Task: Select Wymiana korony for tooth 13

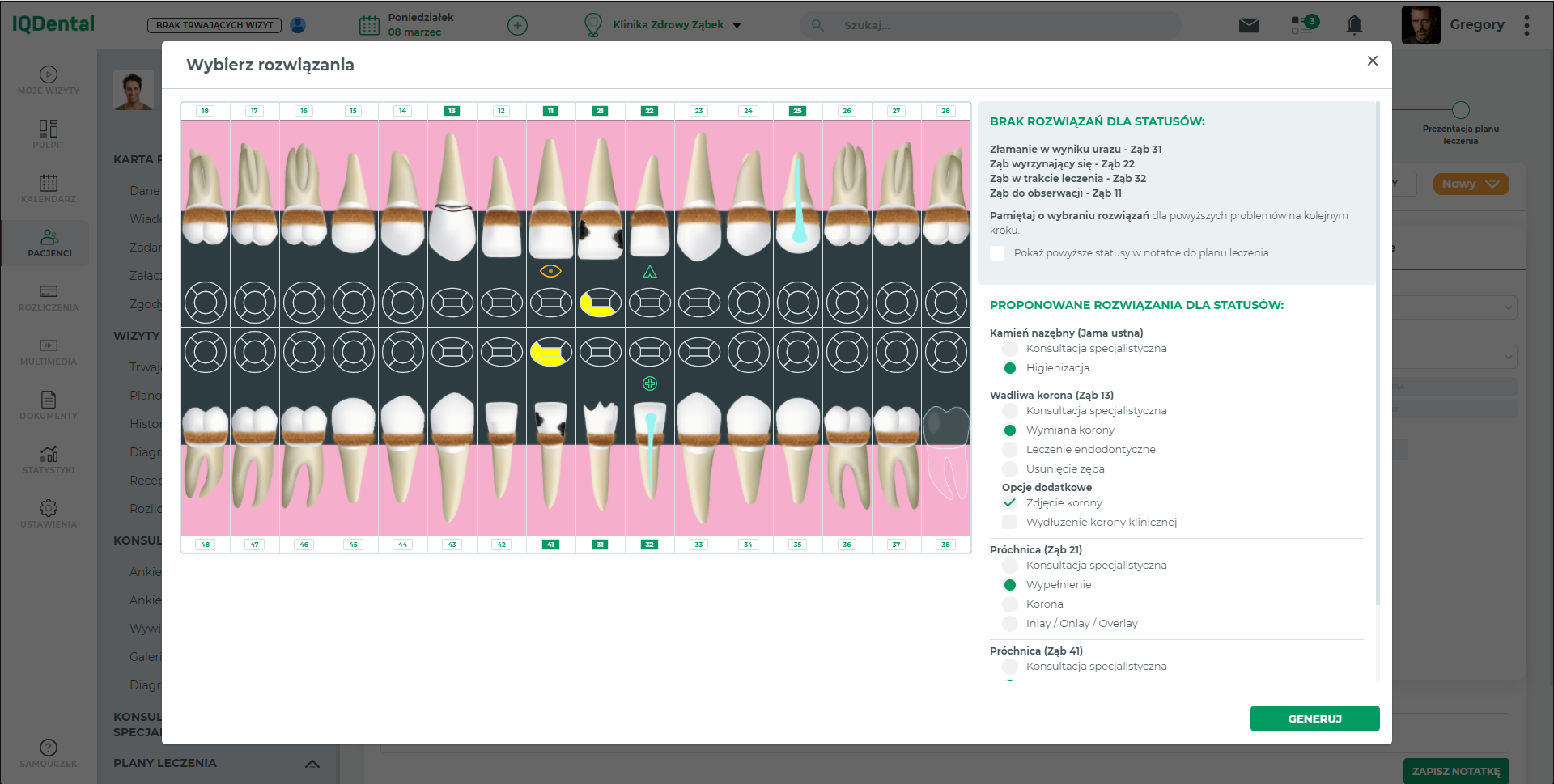Action: pos(1010,430)
